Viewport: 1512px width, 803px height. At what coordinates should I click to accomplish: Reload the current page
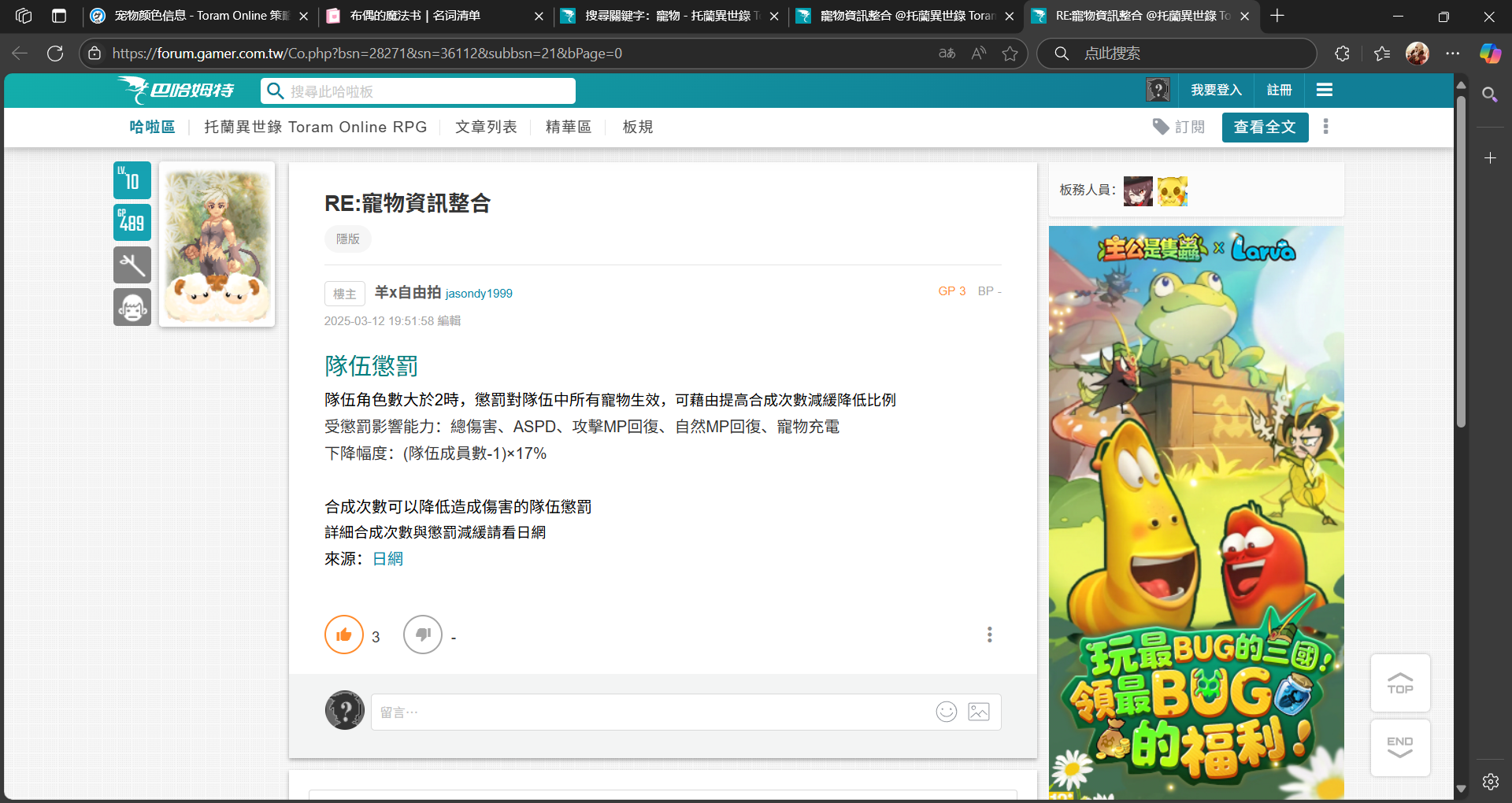point(55,54)
